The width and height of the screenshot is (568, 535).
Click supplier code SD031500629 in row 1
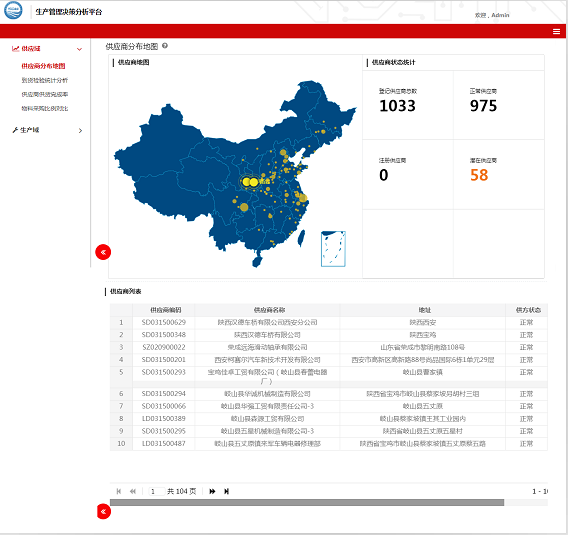164,322
